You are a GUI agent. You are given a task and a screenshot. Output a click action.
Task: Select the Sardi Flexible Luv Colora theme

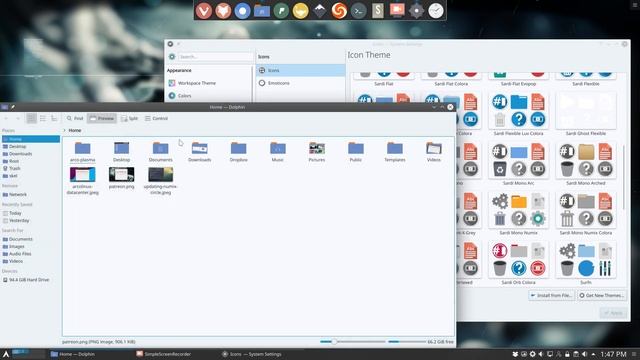(518, 115)
